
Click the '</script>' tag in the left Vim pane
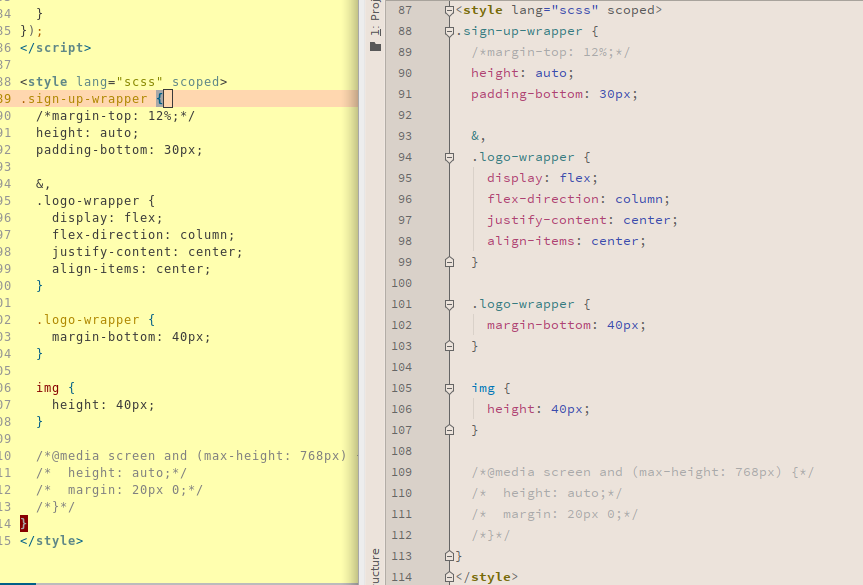point(56,48)
